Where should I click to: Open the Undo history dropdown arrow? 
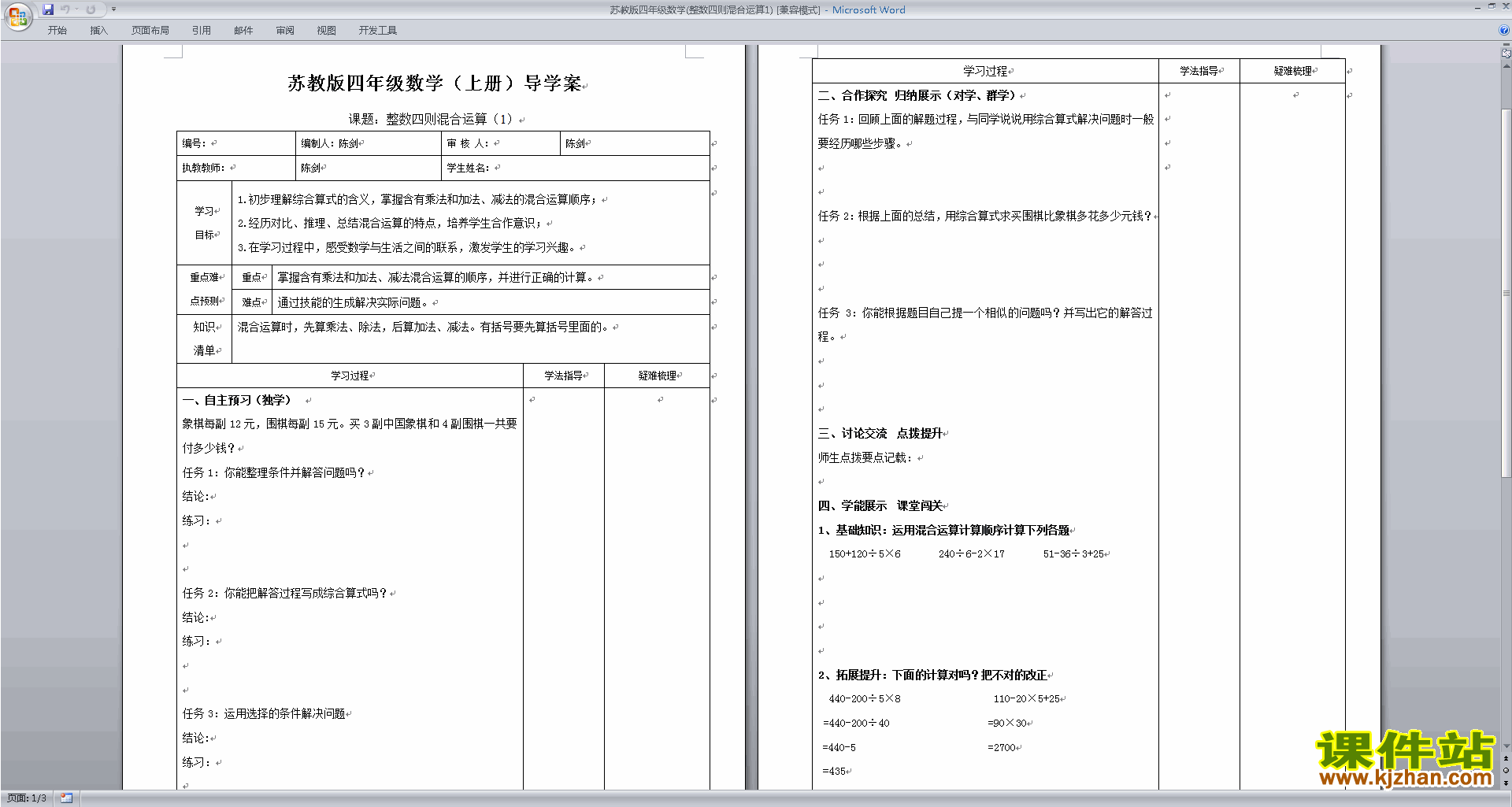[x=77, y=9]
